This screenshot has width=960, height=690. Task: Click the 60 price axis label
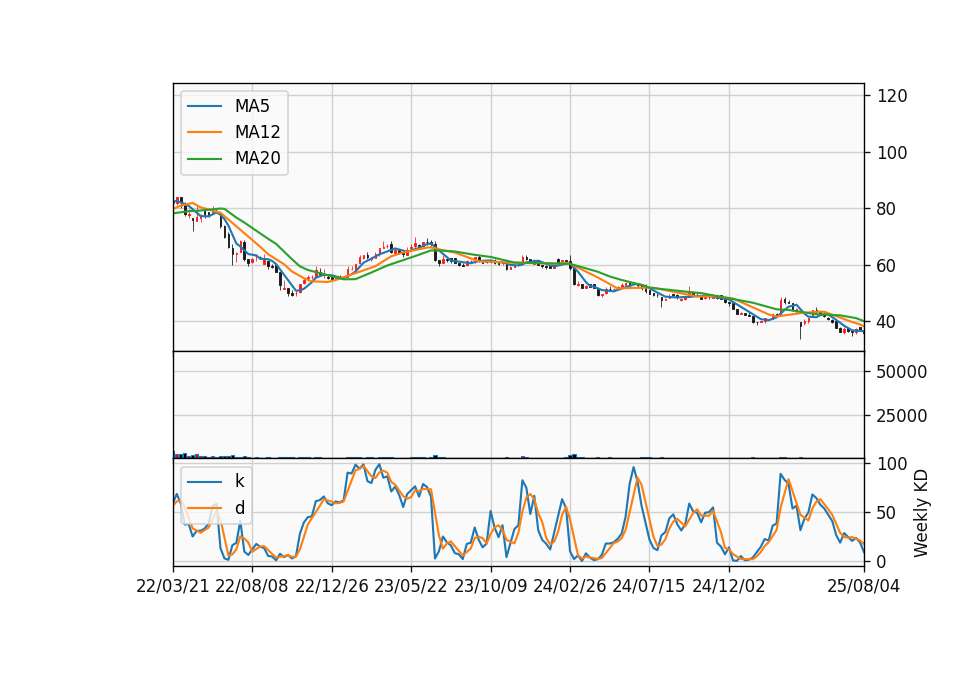[x=887, y=266]
